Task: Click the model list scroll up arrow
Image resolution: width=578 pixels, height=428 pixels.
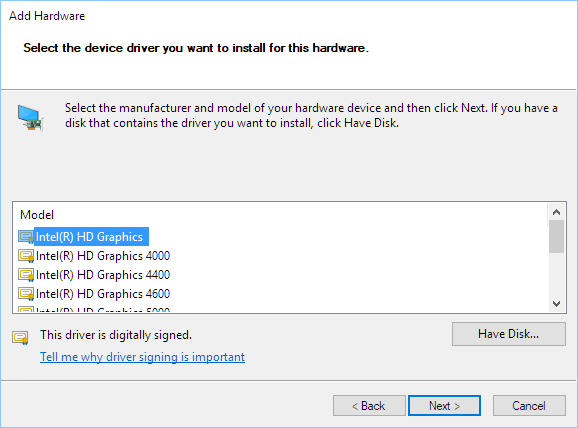Action: coord(557,212)
